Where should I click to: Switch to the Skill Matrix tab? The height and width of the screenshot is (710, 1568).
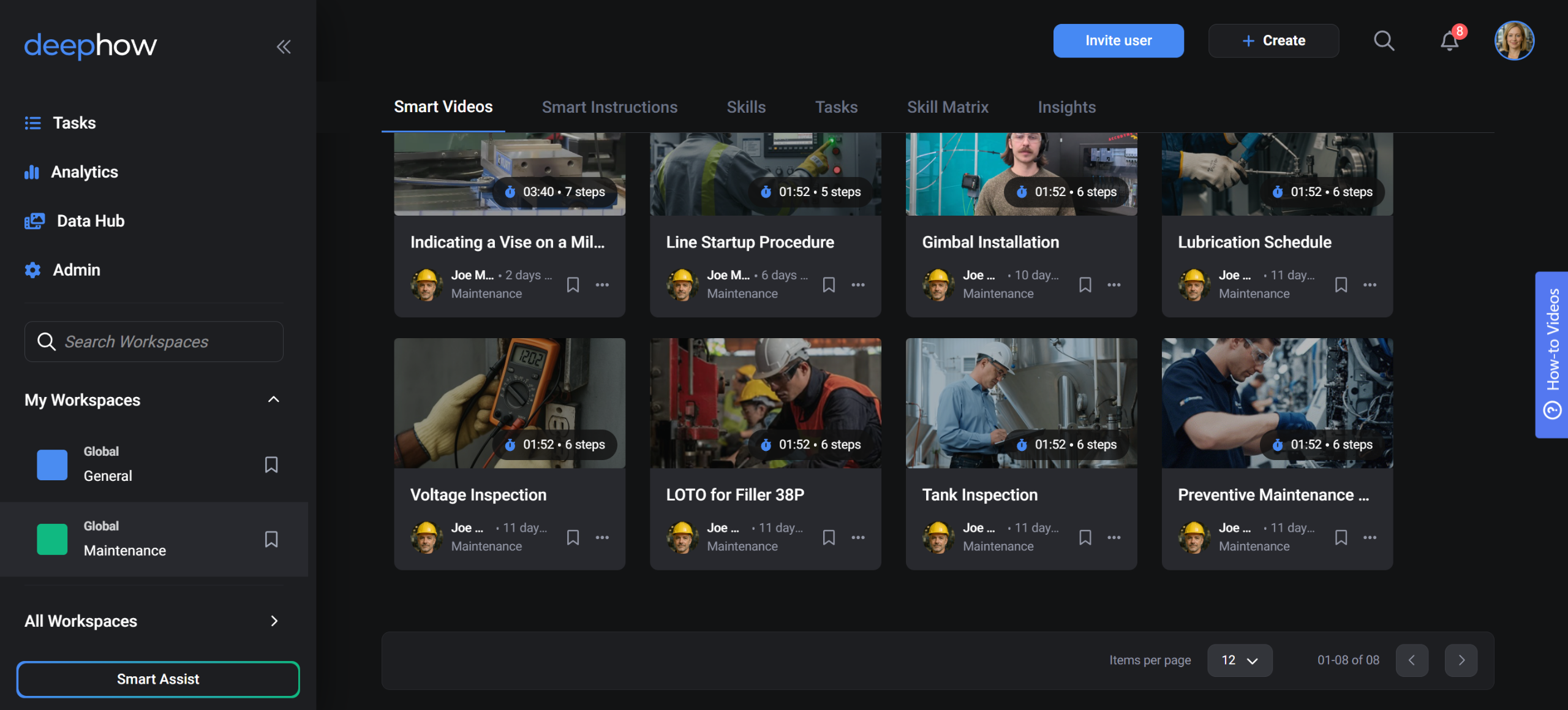948,107
